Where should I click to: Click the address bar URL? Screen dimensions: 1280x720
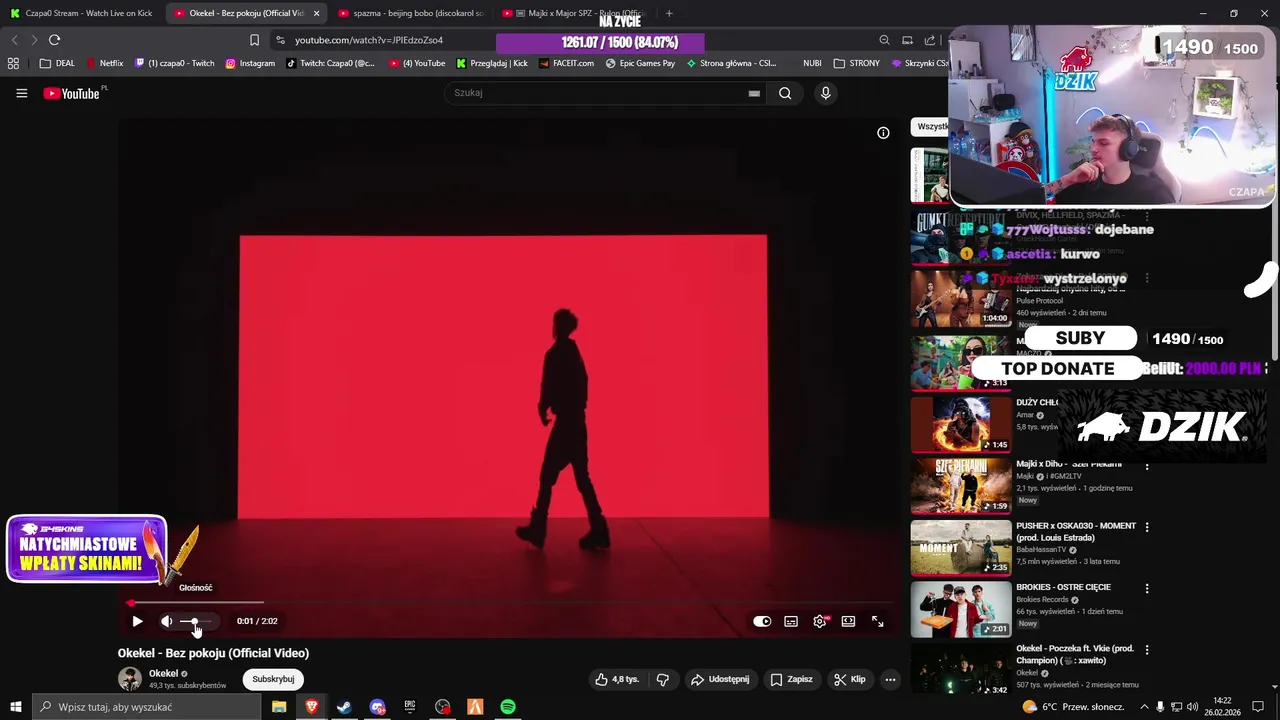pyautogui.click(x=368, y=40)
